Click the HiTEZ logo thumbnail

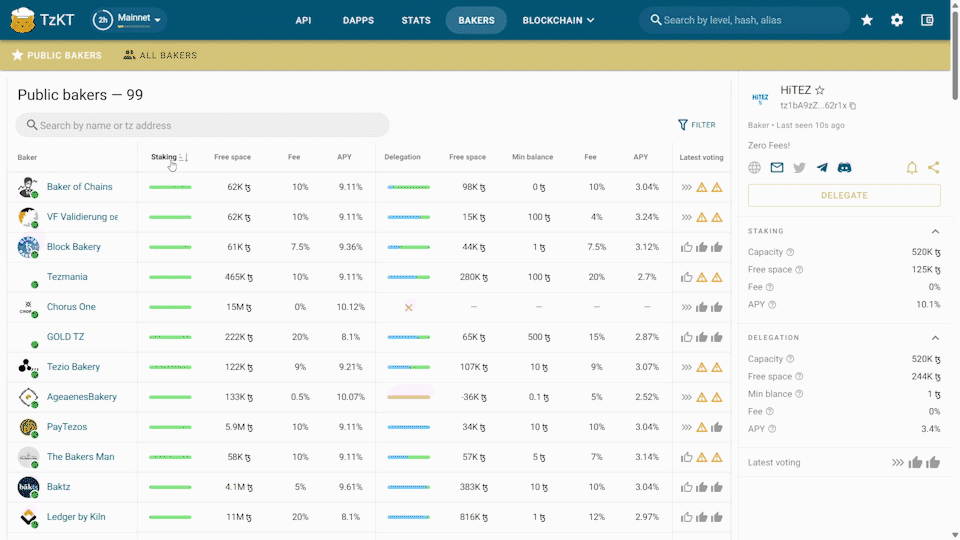click(760, 97)
